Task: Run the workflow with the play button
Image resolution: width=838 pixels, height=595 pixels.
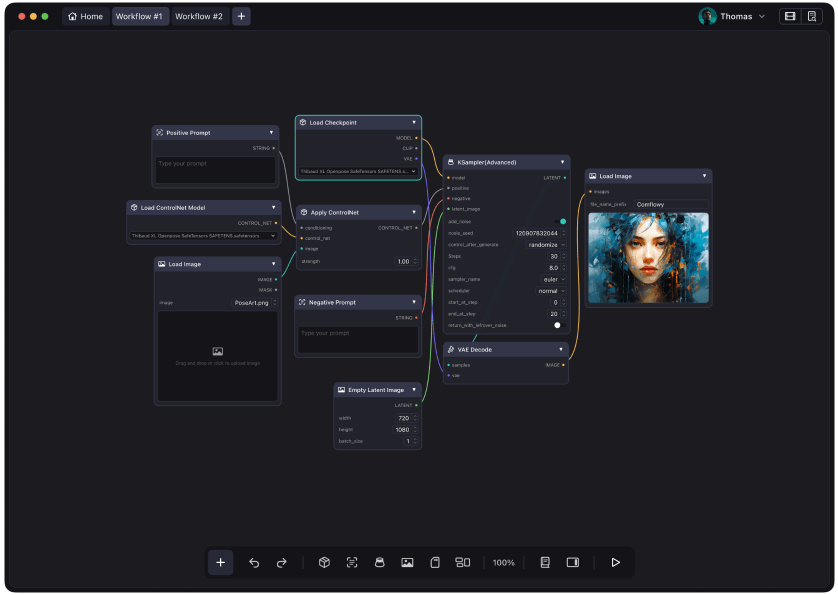Action: (x=615, y=563)
